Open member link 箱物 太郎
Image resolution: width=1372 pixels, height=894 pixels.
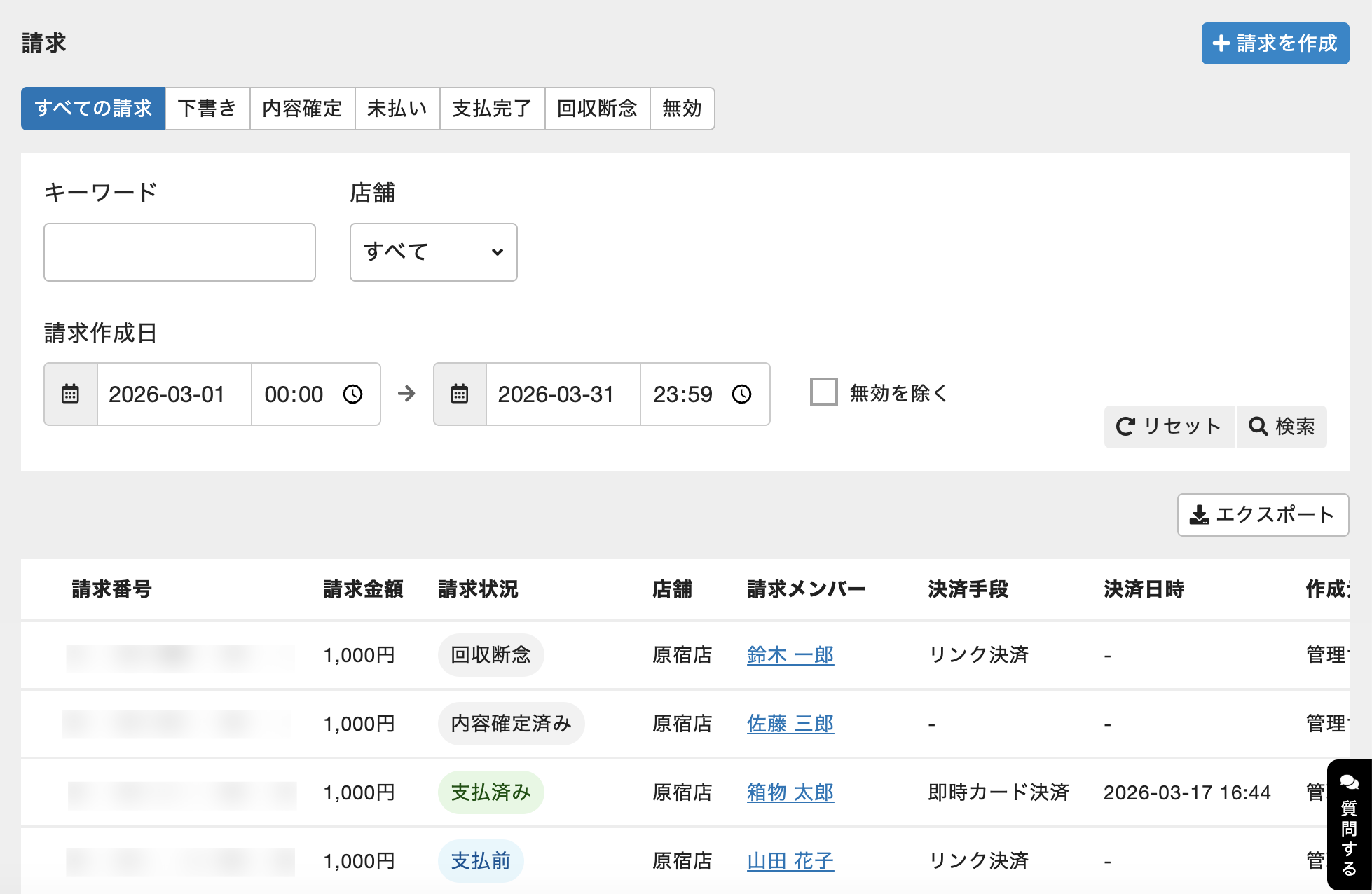[790, 792]
